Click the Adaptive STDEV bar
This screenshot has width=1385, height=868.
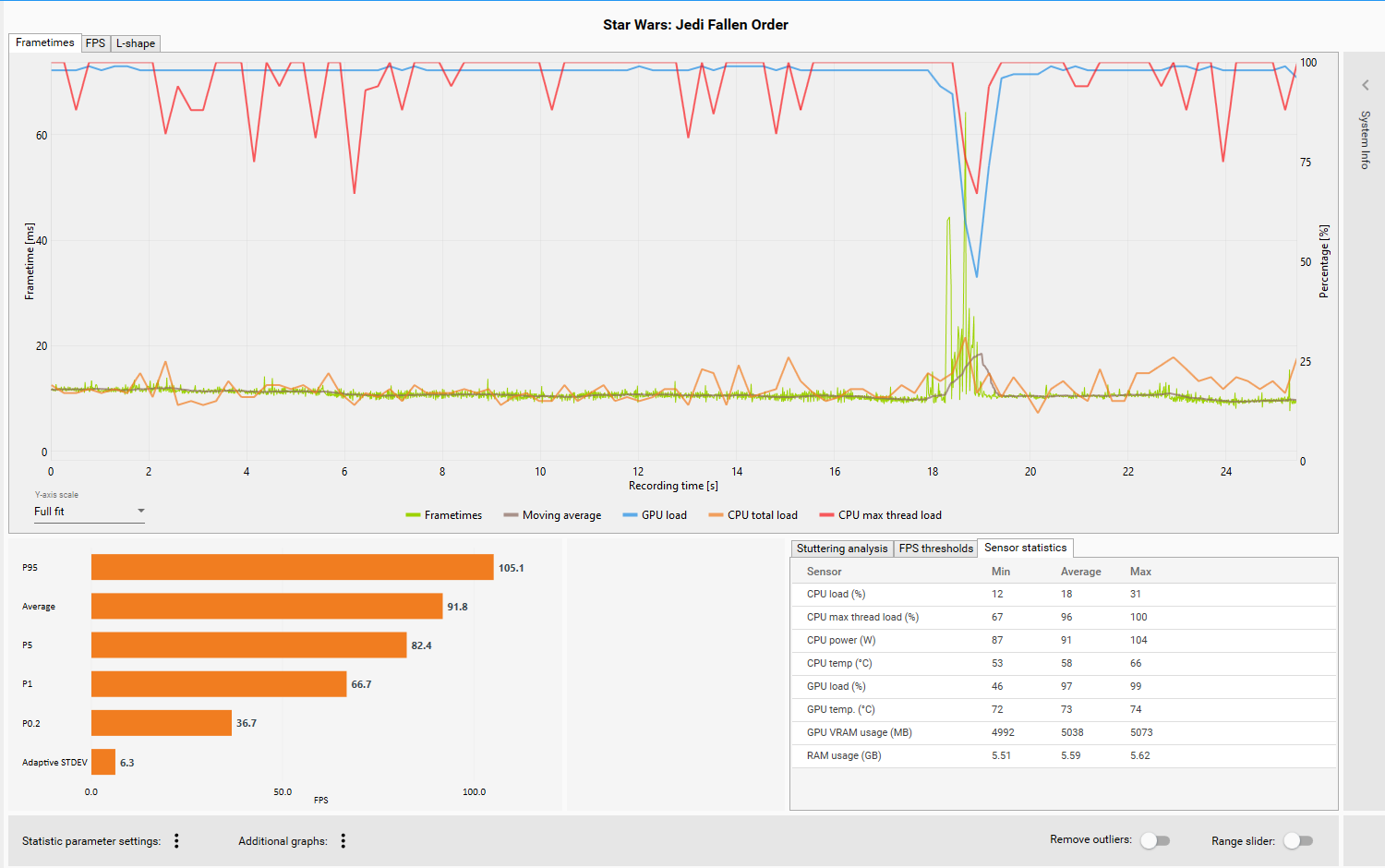click(103, 762)
